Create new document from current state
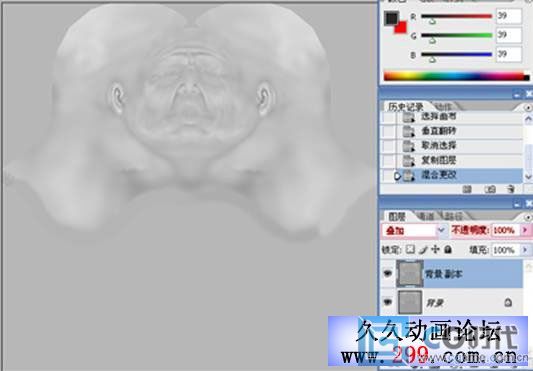Screen dimensions: 533x371 (467, 189)
